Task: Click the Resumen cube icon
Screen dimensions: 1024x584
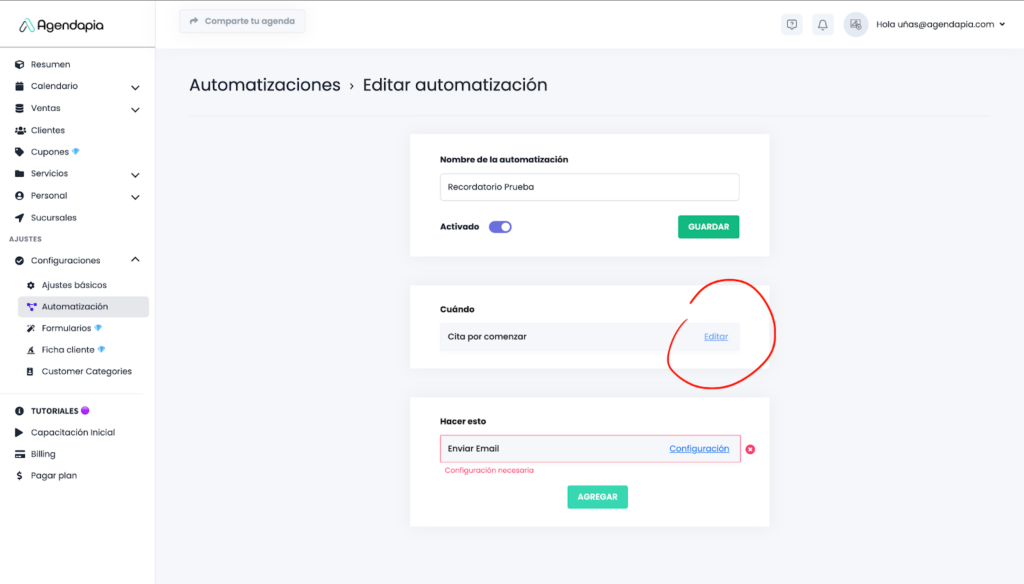Action: (x=20, y=64)
